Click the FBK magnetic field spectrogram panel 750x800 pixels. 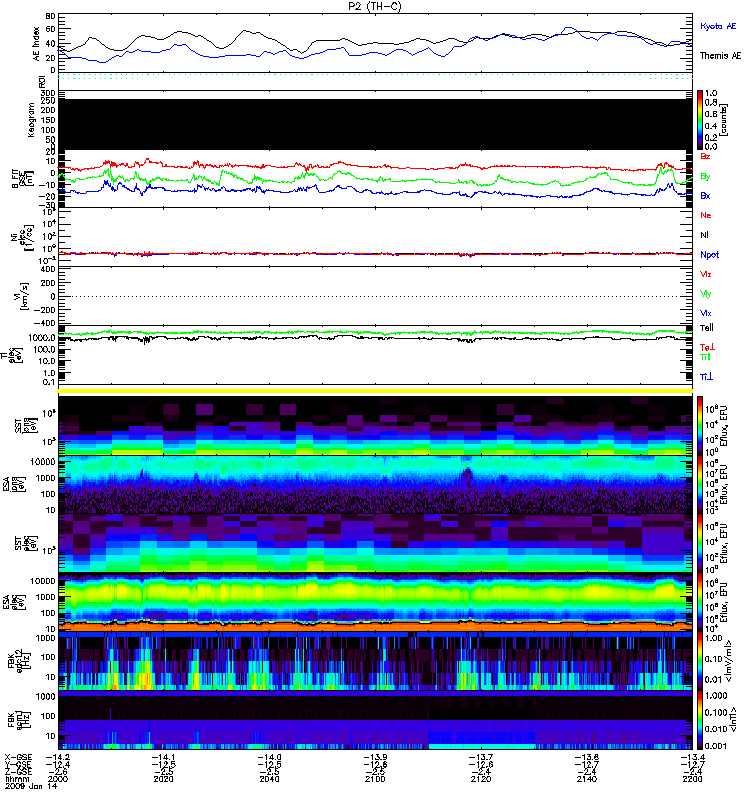click(x=375, y=720)
